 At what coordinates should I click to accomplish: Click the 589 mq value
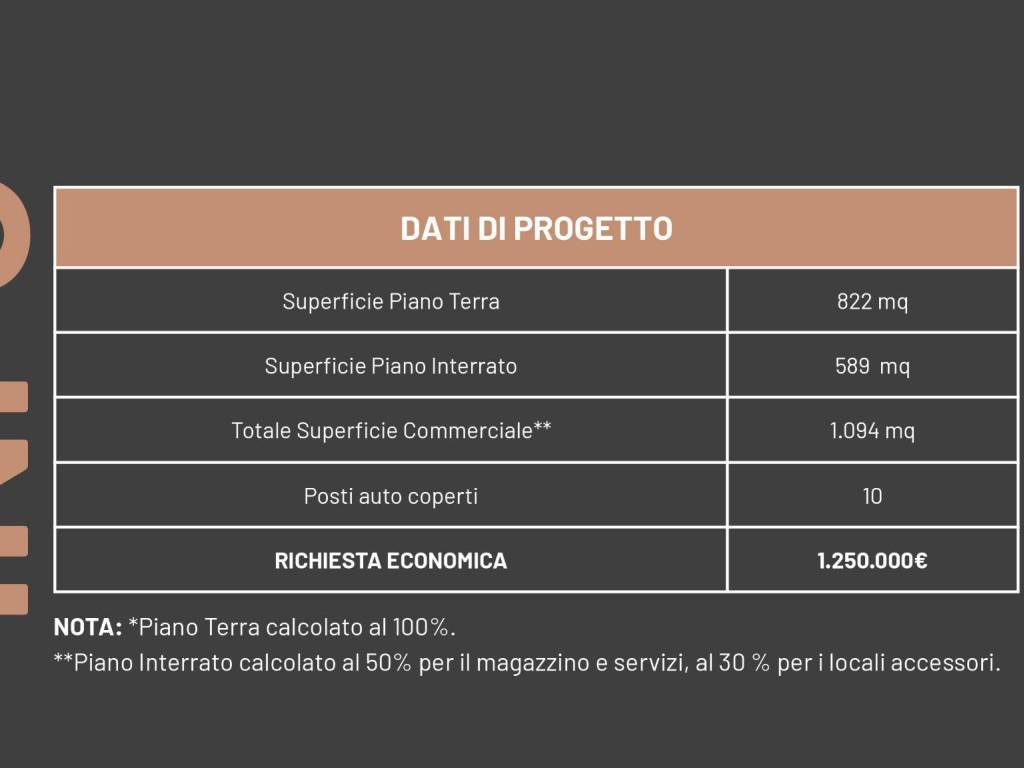coord(872,366)
